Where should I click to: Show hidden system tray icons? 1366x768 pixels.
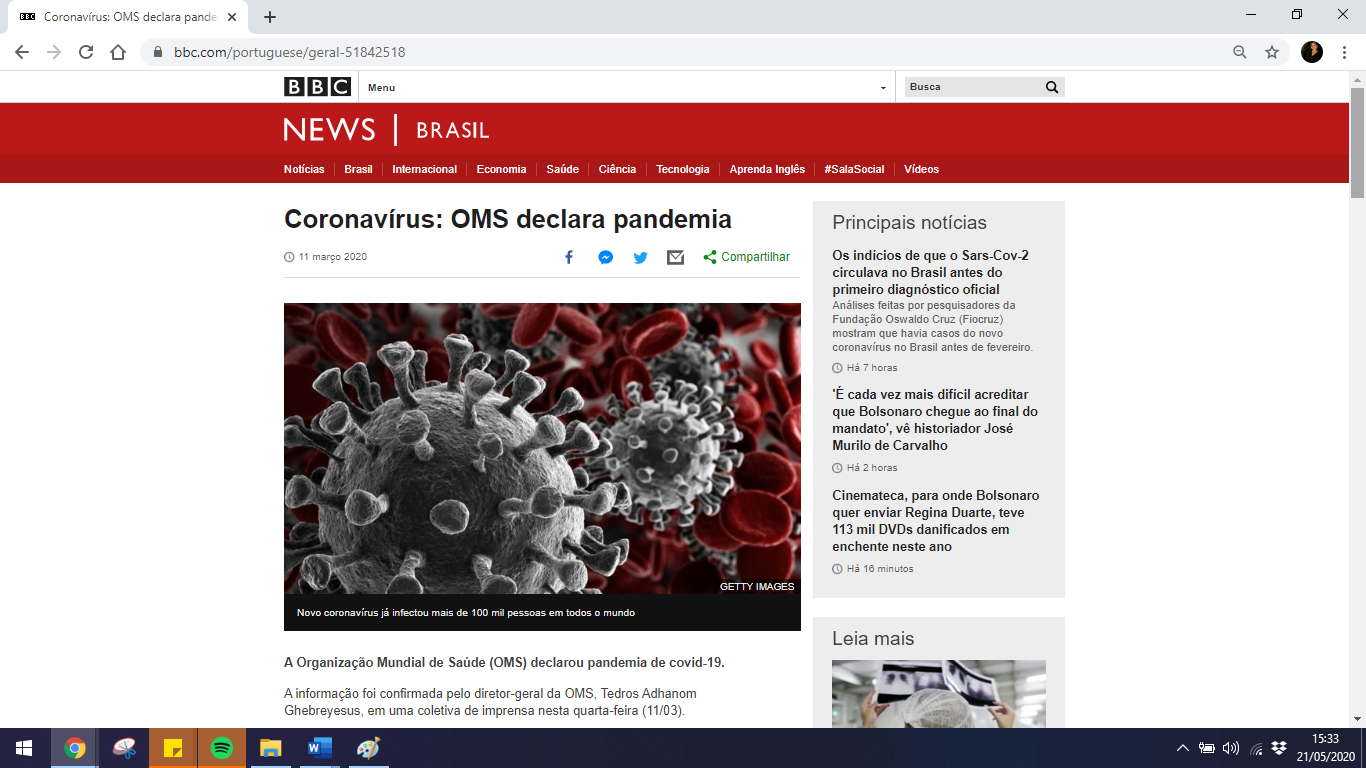point(1183,748)
